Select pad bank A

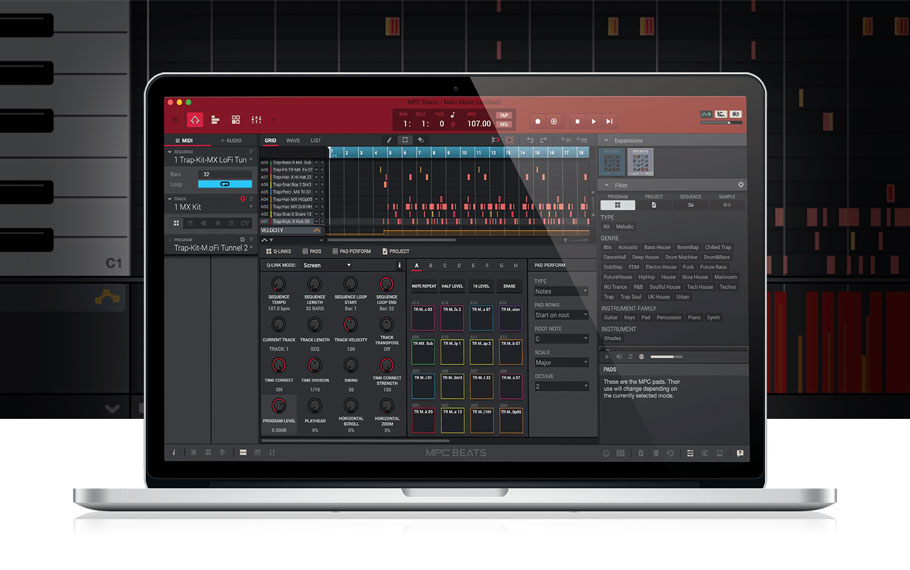point(416,266)
